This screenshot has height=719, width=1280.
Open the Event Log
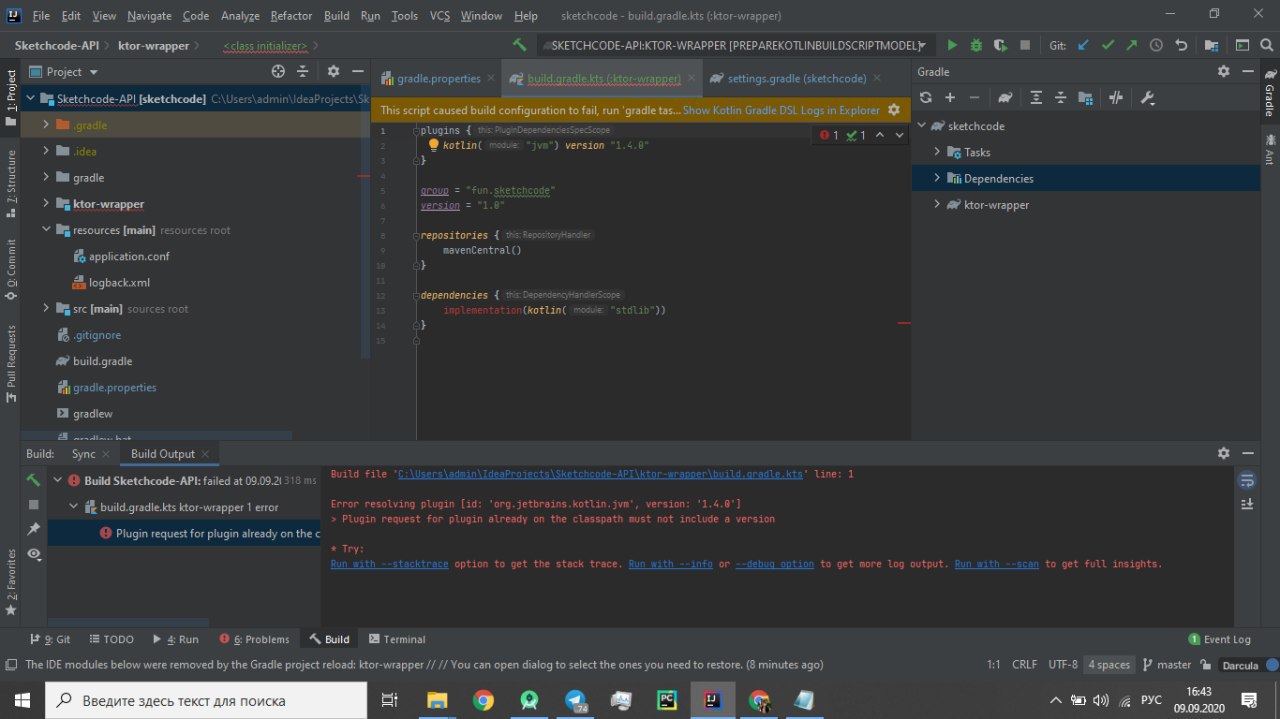pyautogui.click(x=1219, y=639)
